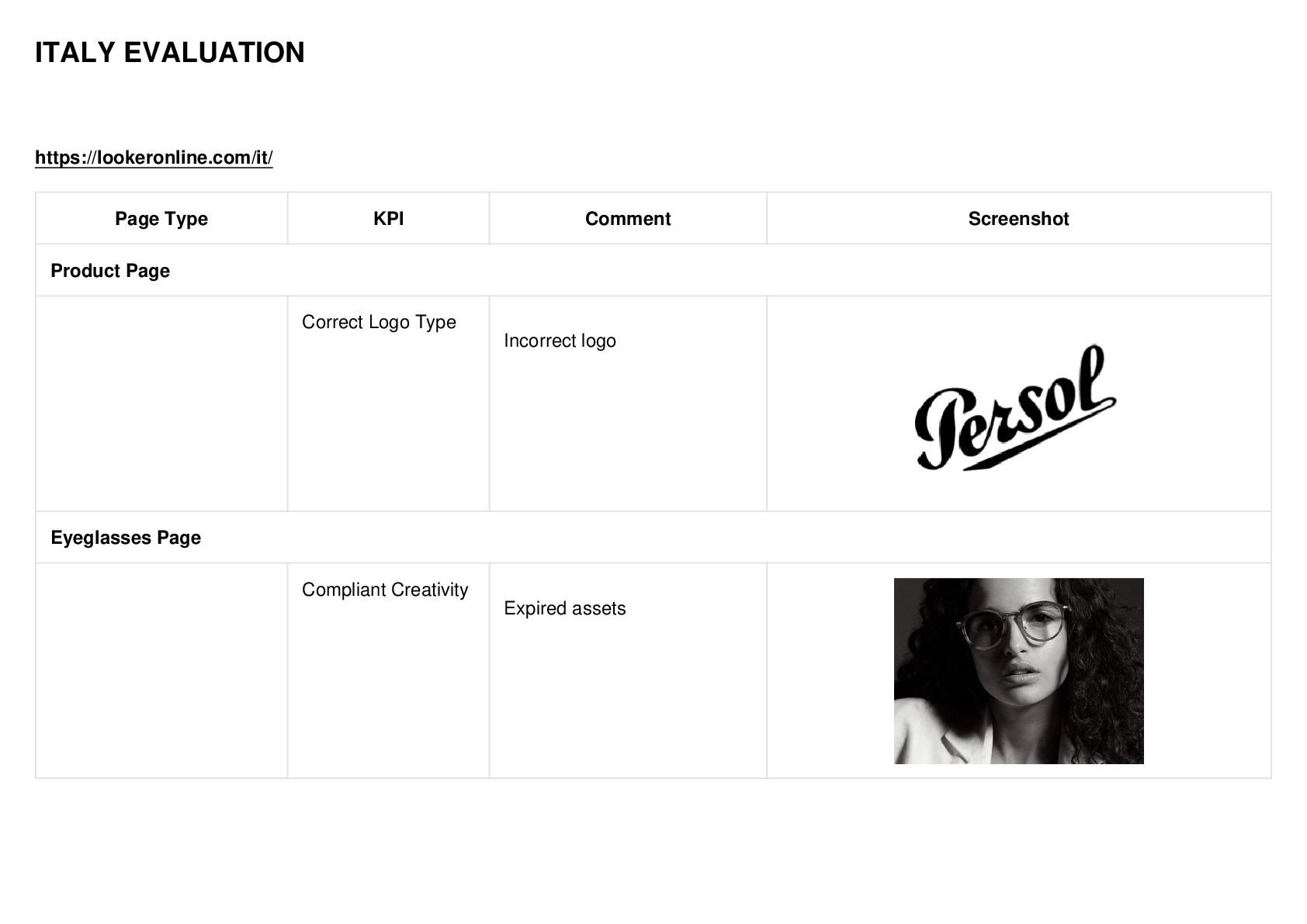Click the Incorrect logo comment
Screen dimensions: 1307x924
[x=560, y=341]
